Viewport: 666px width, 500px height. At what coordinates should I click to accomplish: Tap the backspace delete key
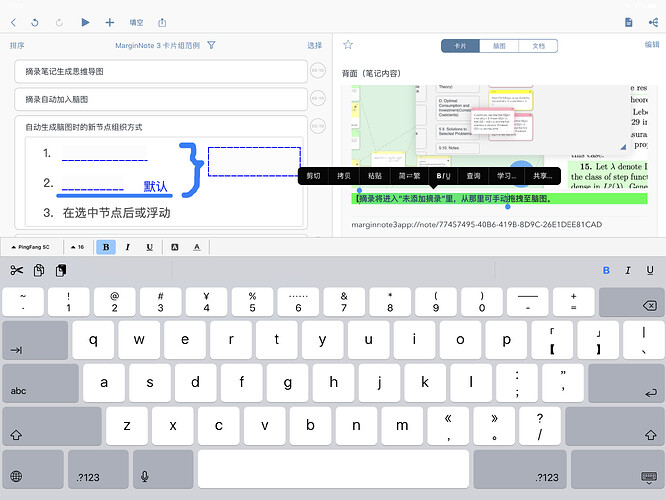(631, 302)
